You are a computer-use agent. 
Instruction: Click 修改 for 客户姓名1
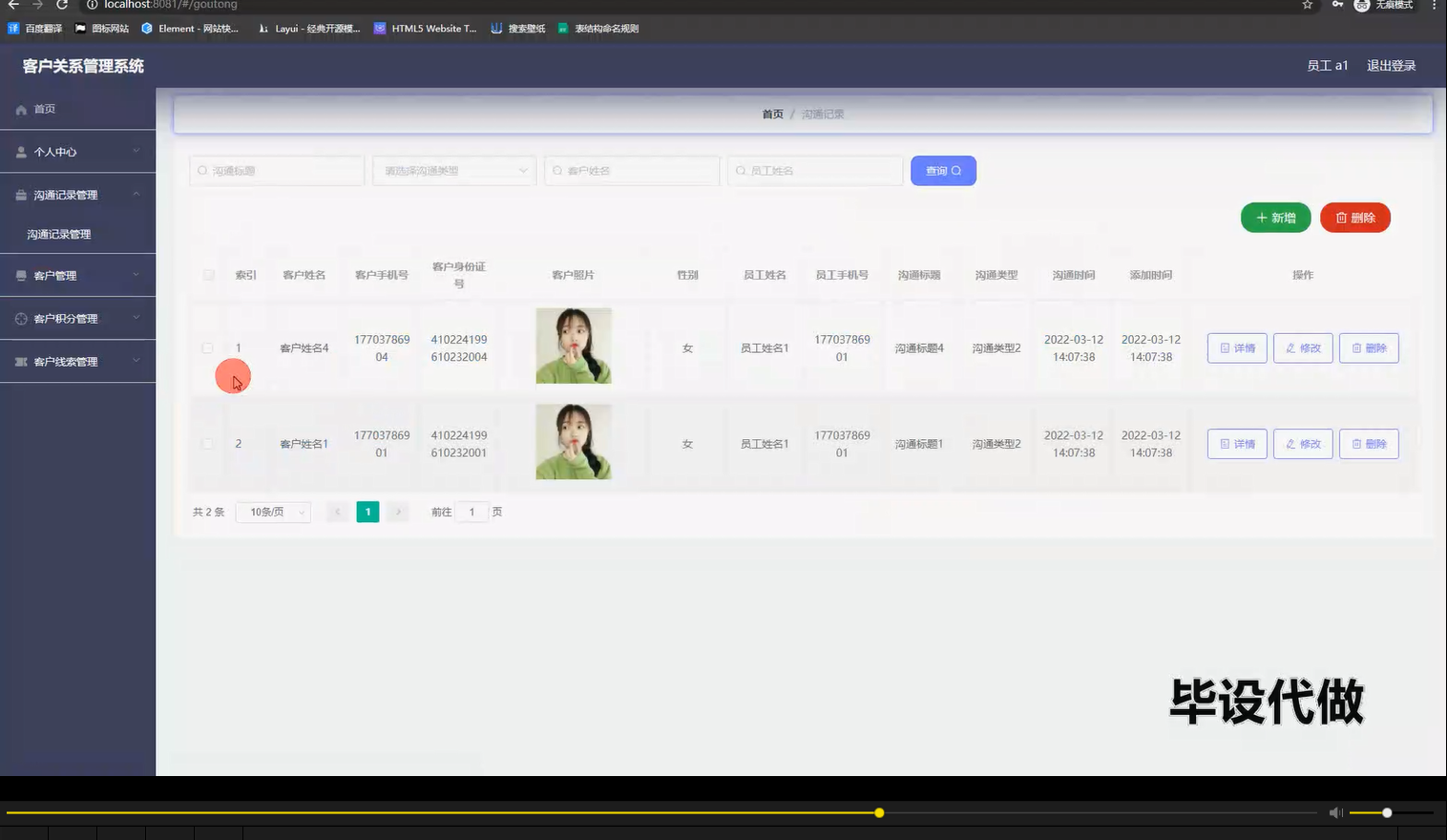[1303, 444]
